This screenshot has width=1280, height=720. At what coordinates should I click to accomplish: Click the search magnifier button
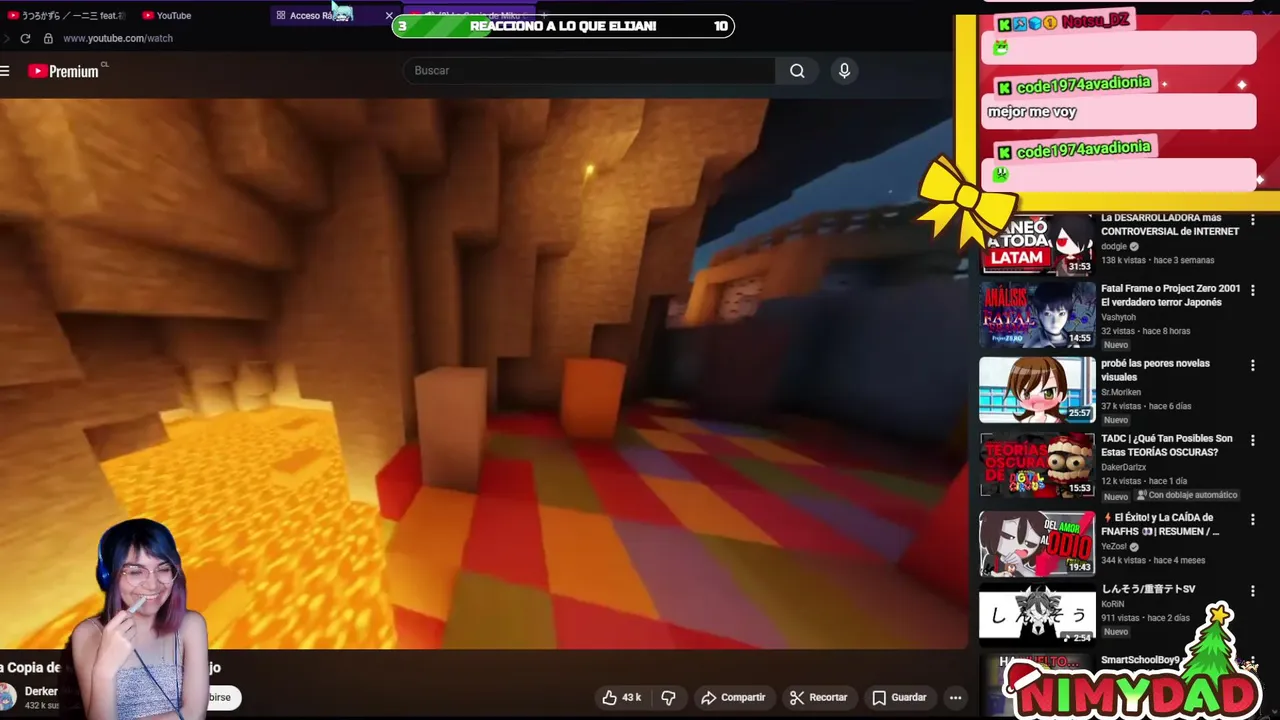[x=797, y=71]
